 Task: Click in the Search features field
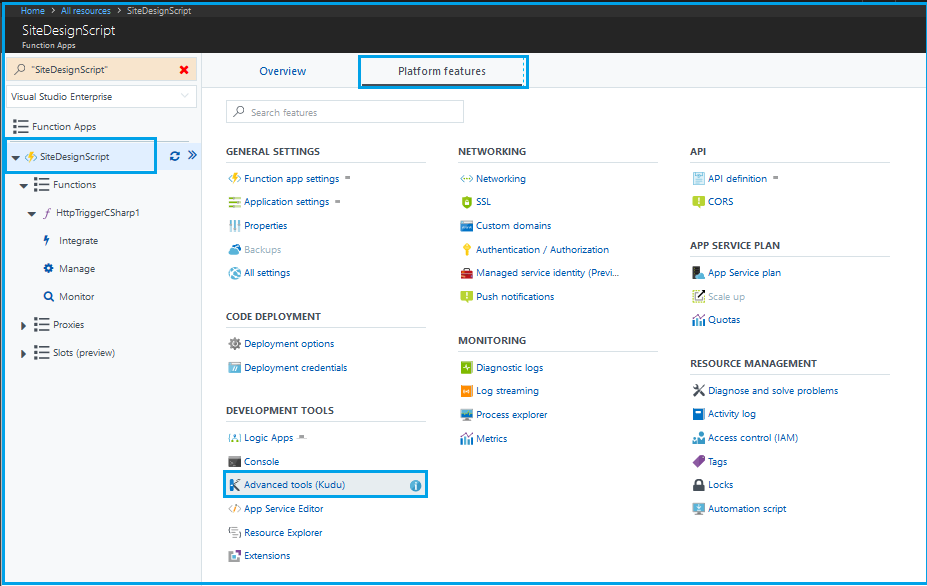pos(345,112)
